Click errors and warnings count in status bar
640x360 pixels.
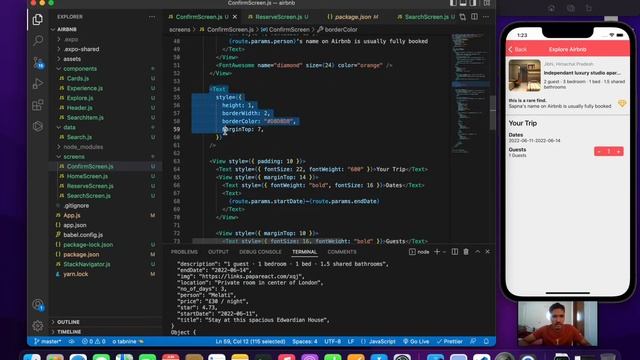(x=93, y=341)
